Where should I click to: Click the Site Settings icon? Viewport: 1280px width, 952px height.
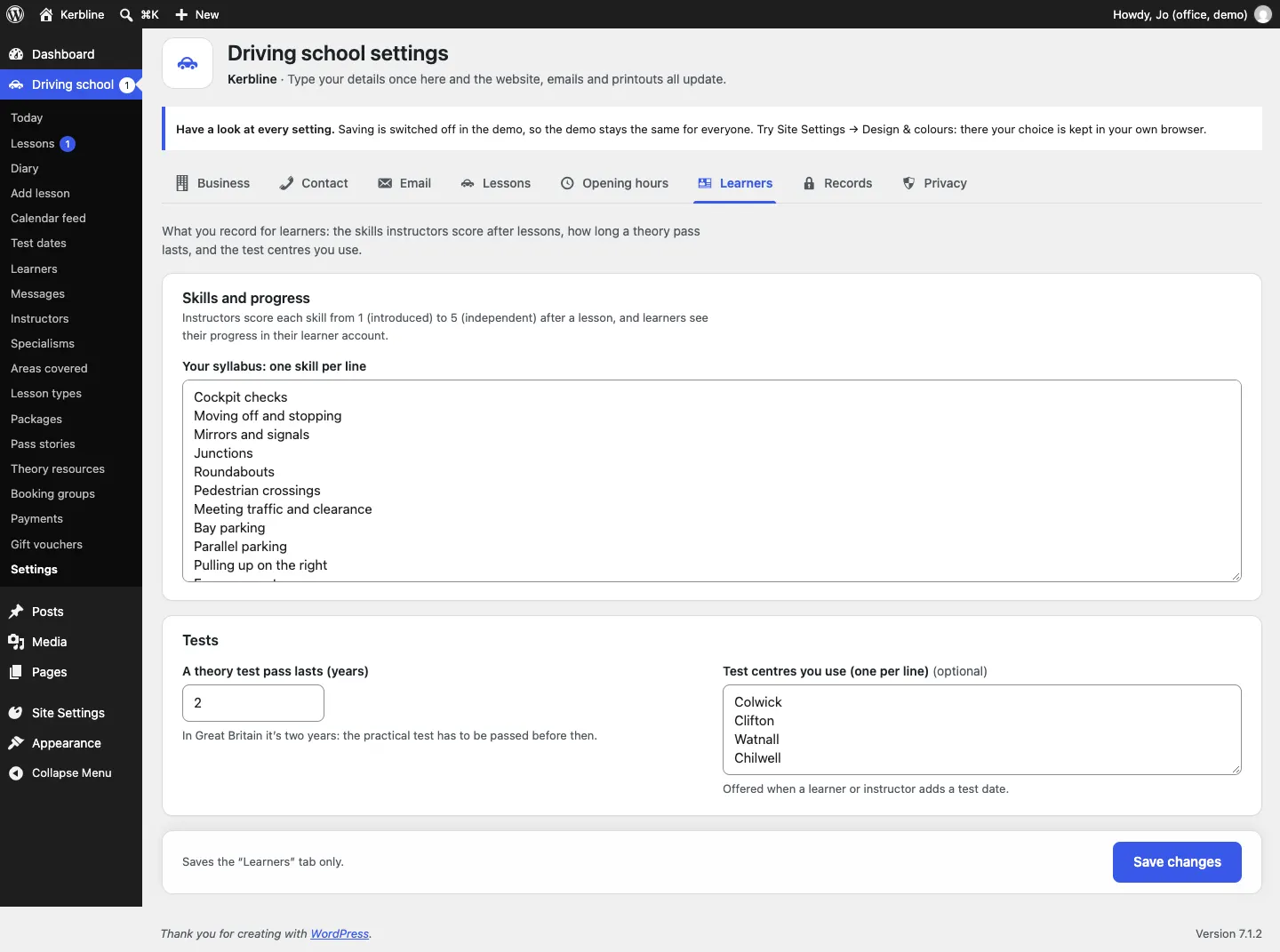16,713
